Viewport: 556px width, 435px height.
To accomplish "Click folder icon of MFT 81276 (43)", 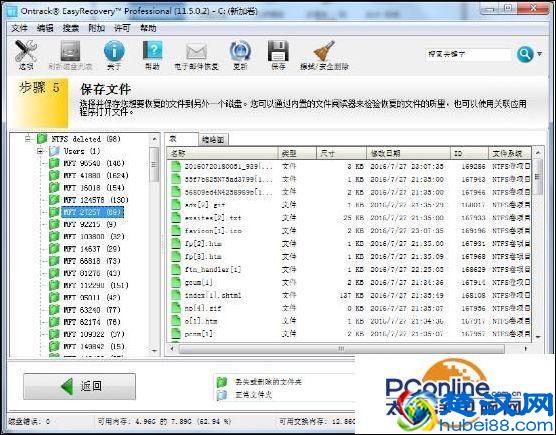I will point(54,273).
